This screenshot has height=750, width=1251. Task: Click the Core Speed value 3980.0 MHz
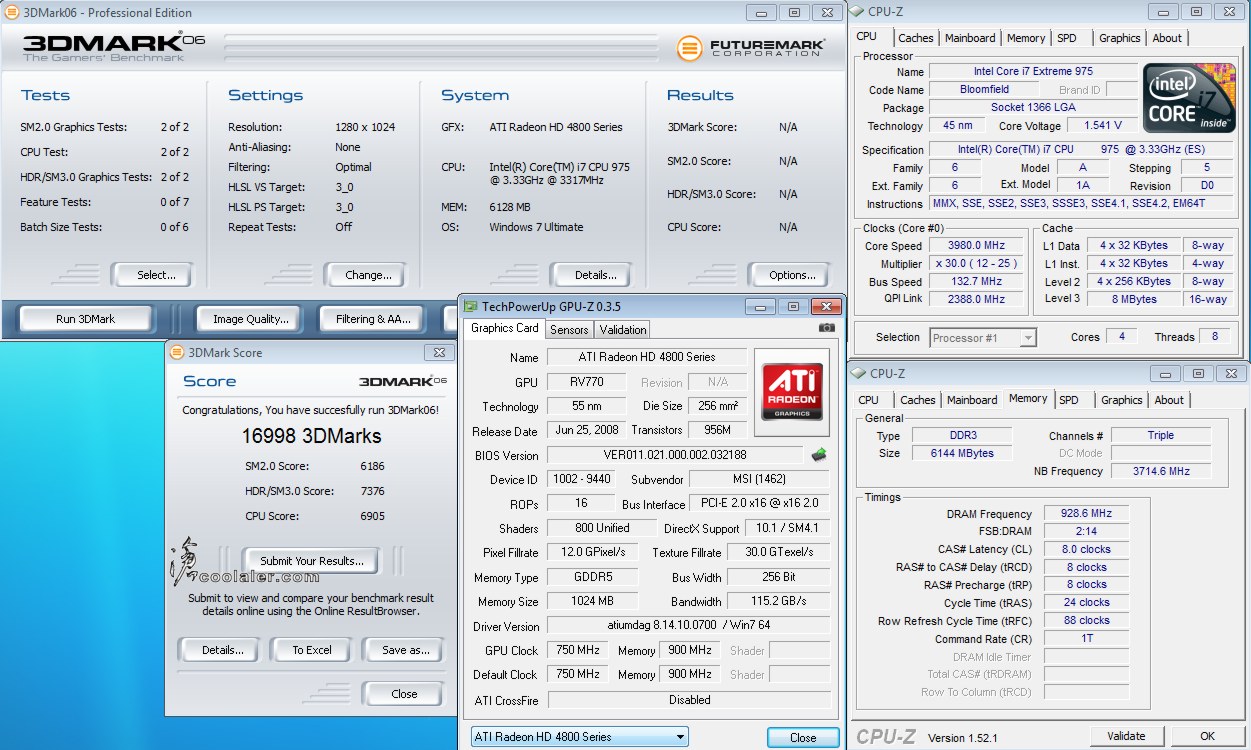coord(977,246)
